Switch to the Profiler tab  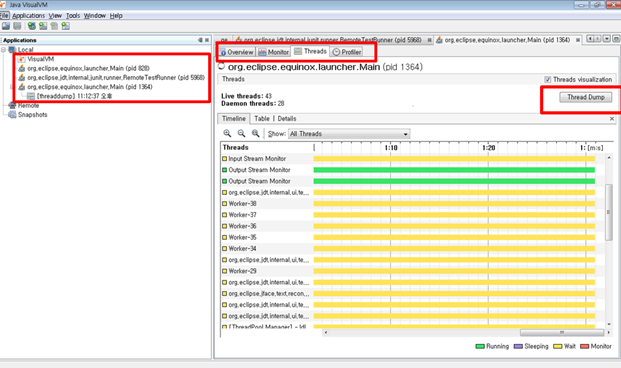click(x=347, y=52)
